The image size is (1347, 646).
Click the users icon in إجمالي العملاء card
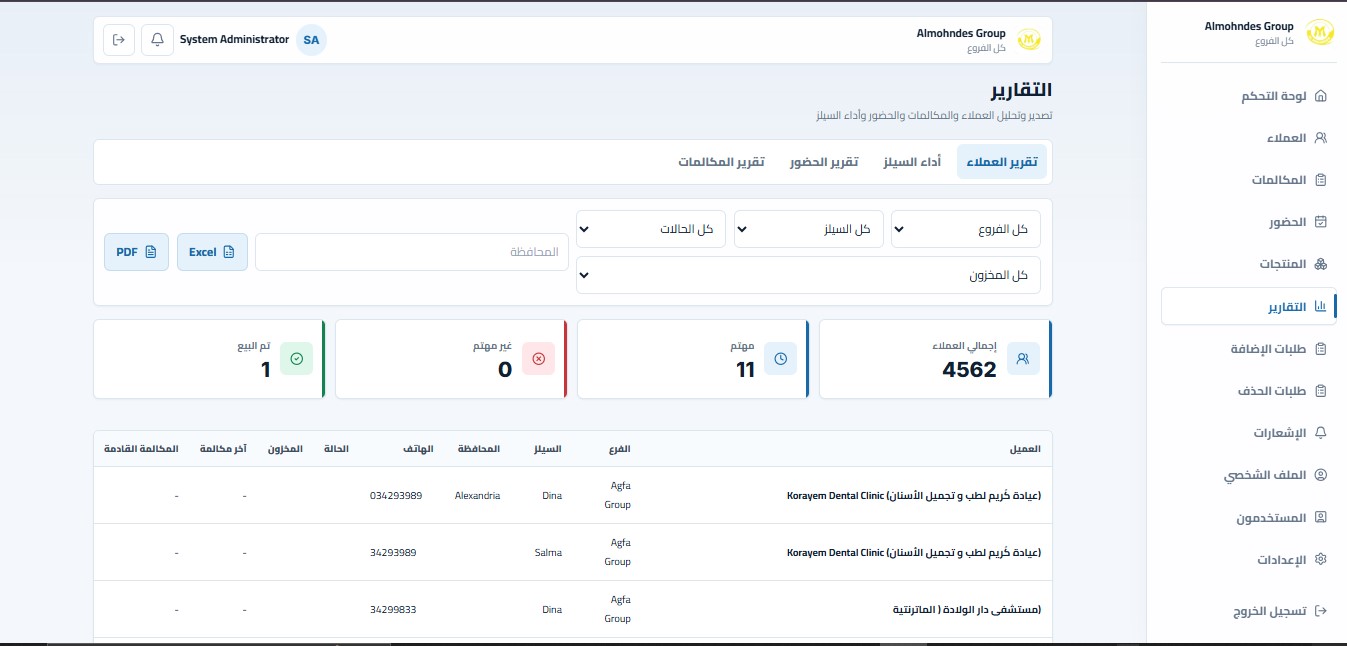click(x=1023, y=358)
